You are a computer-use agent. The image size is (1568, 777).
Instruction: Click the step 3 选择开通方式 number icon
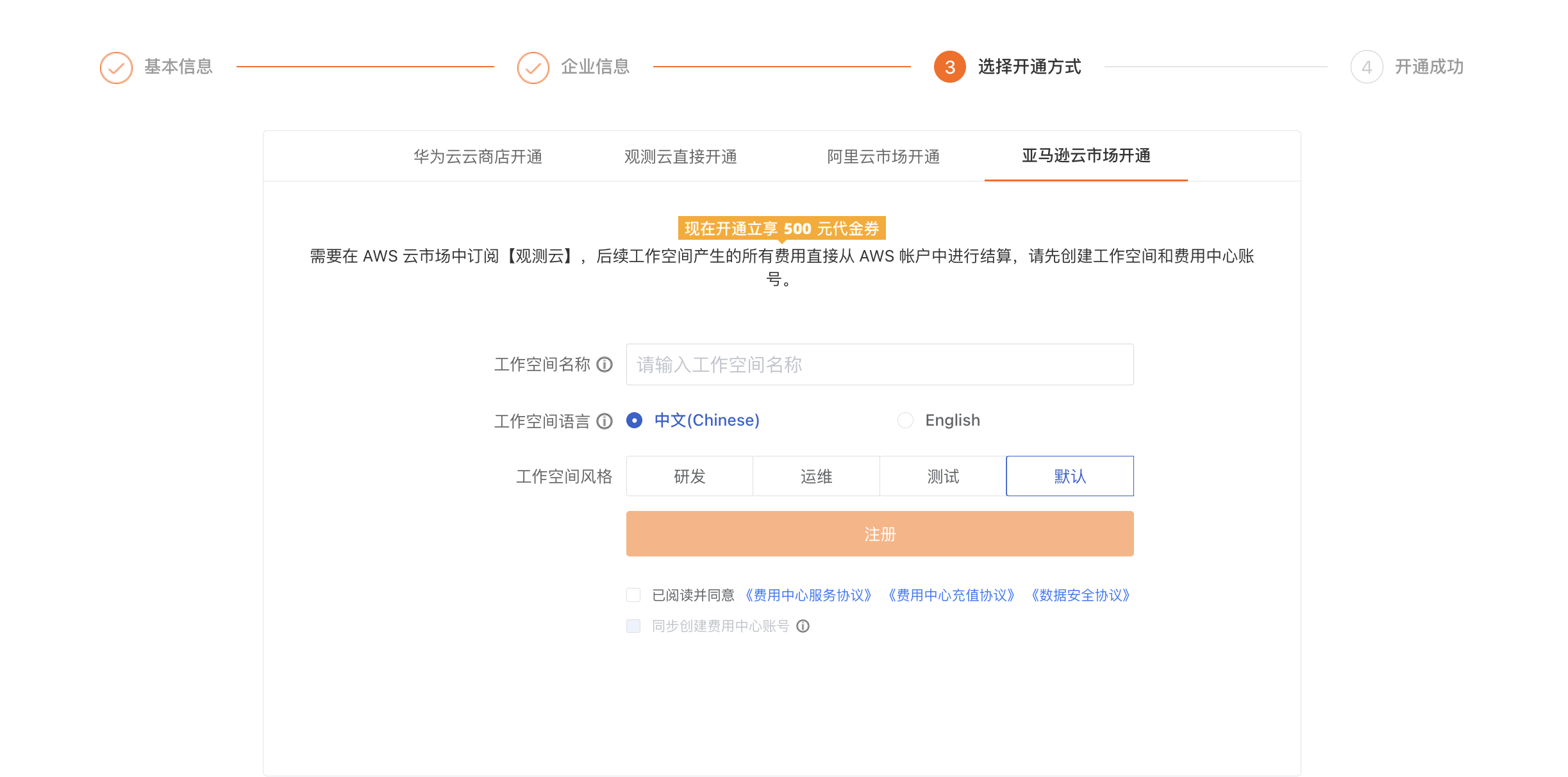coord(950,67)
